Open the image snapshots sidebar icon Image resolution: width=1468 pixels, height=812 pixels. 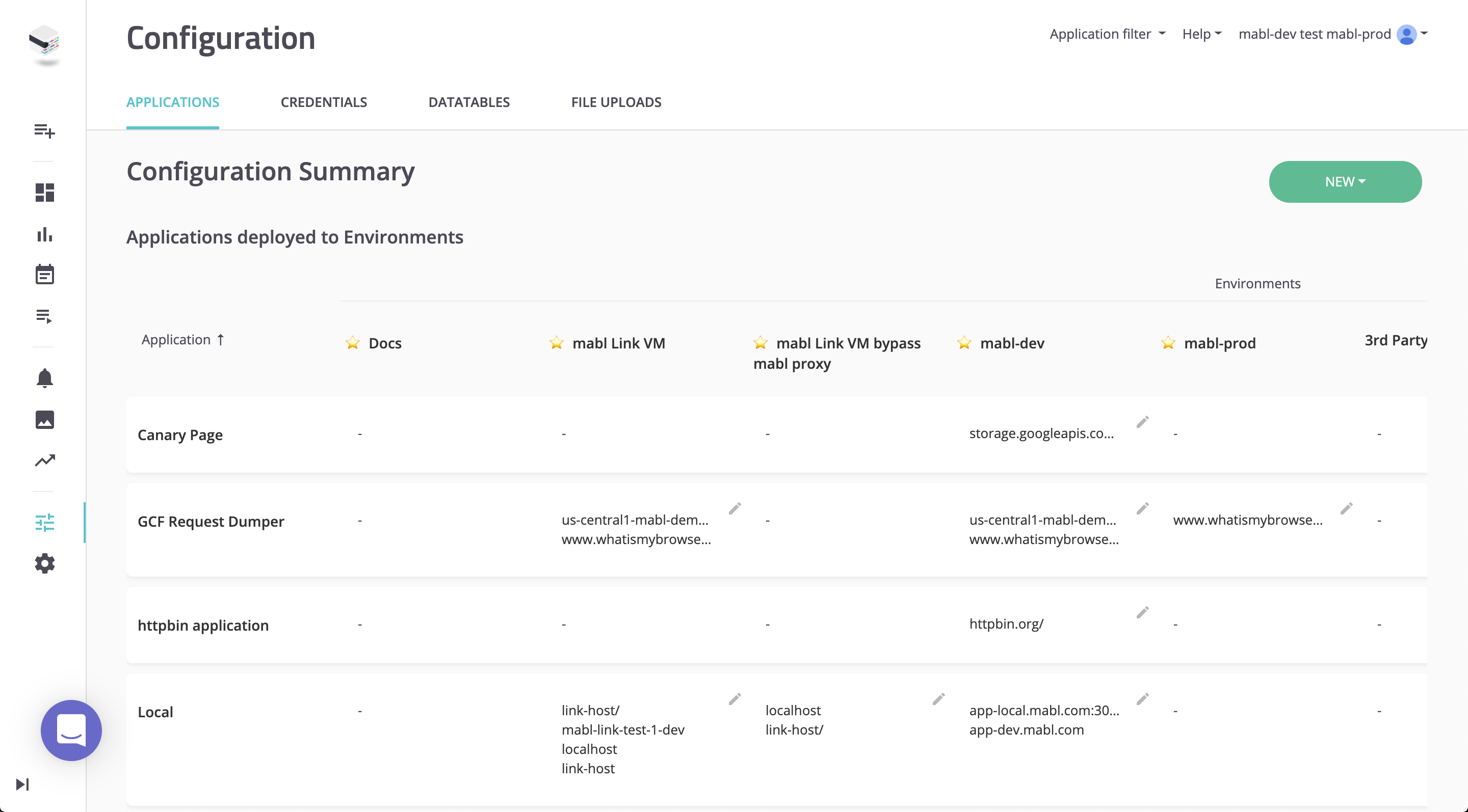pos(44,420)
